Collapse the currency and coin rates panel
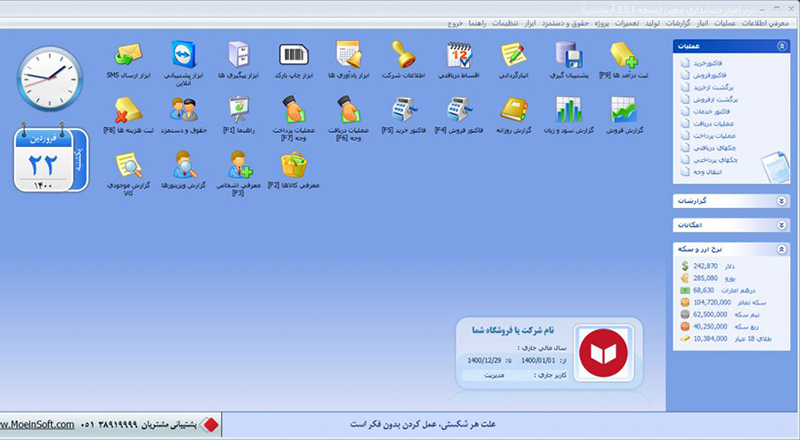Image resolution: width=800 pixels, height=440 pixels. [x=782, y=250]
